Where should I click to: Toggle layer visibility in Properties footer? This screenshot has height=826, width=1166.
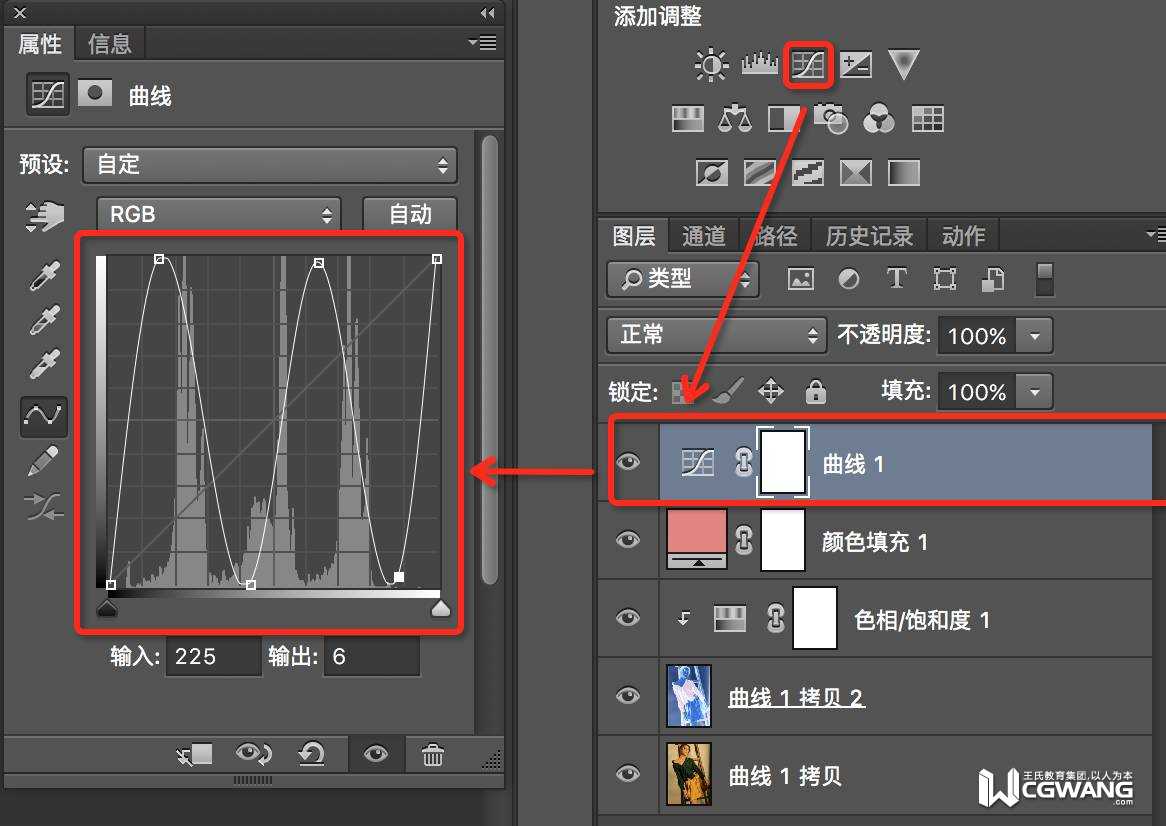point(376,755)
